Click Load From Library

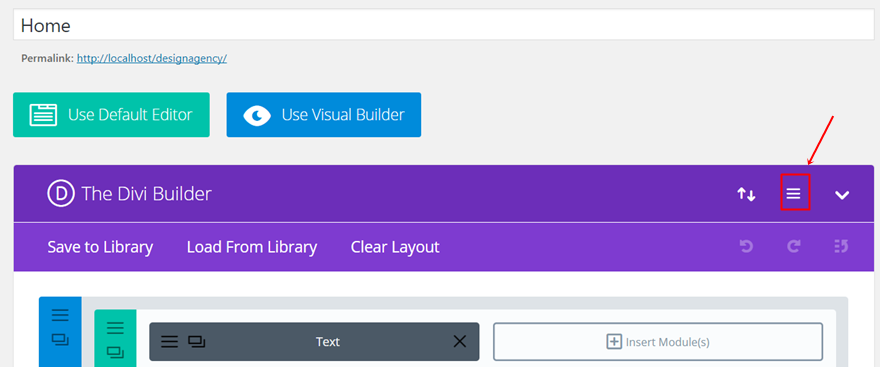252,247
